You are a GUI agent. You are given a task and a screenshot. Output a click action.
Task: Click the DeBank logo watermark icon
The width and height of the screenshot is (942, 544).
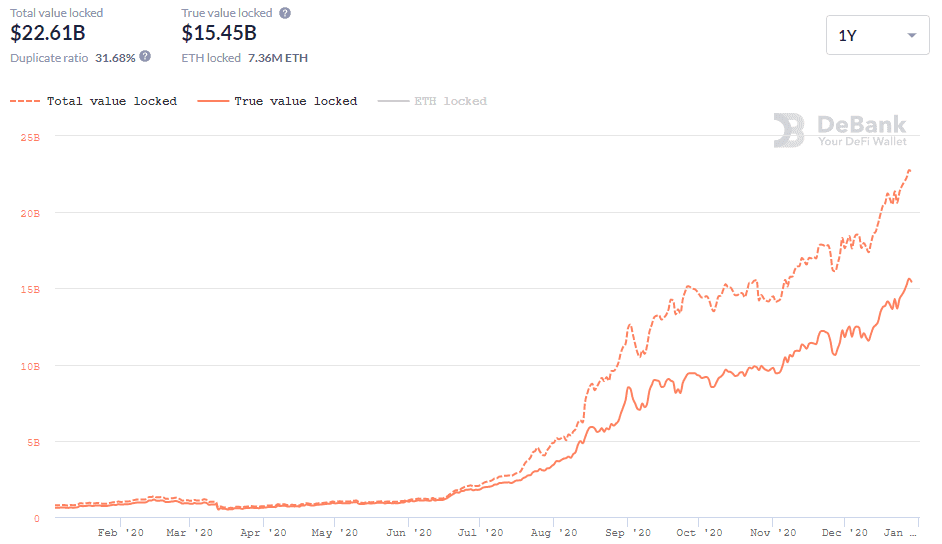pos(789,130)
